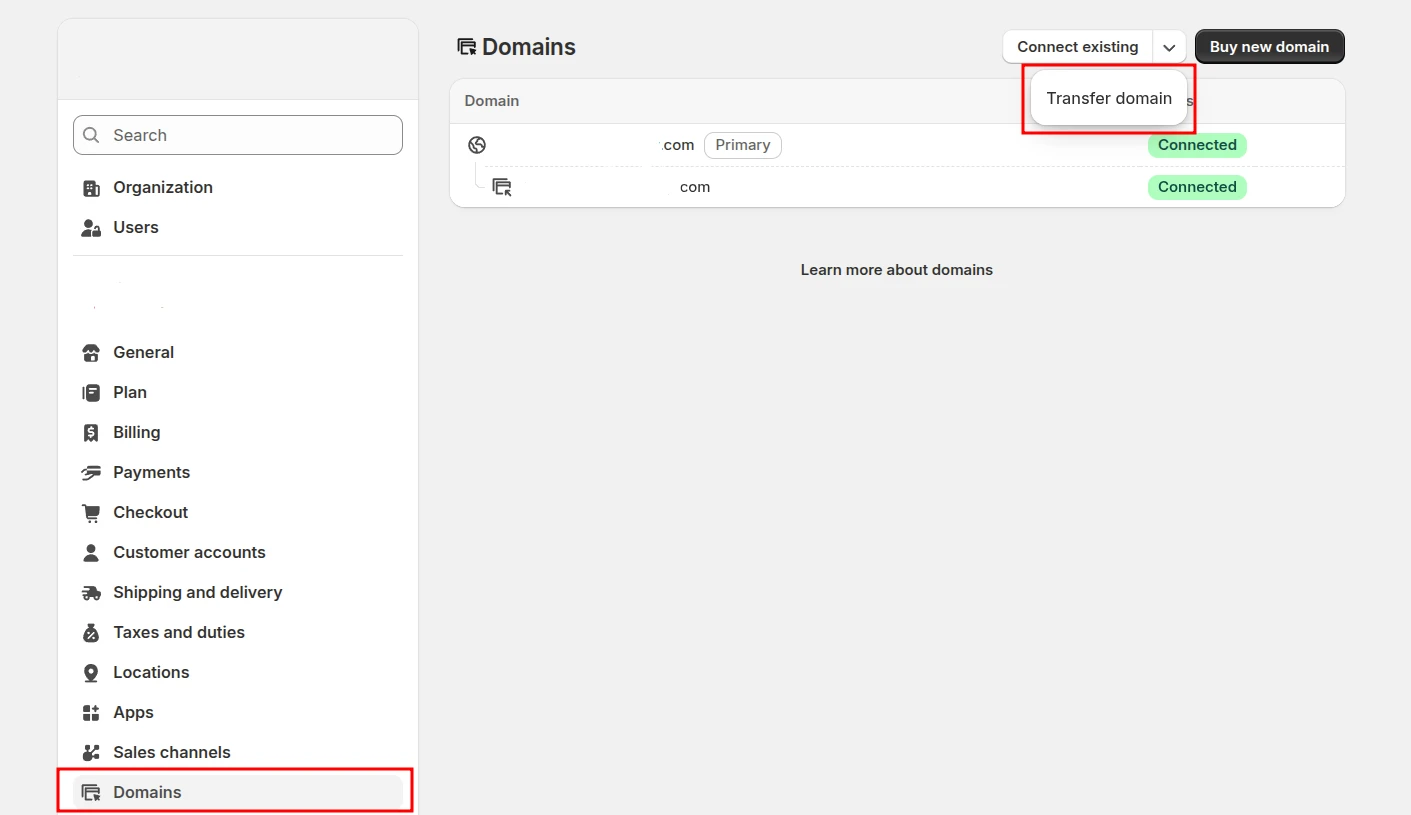Click the globe icon of primary domain

[477, 145]
